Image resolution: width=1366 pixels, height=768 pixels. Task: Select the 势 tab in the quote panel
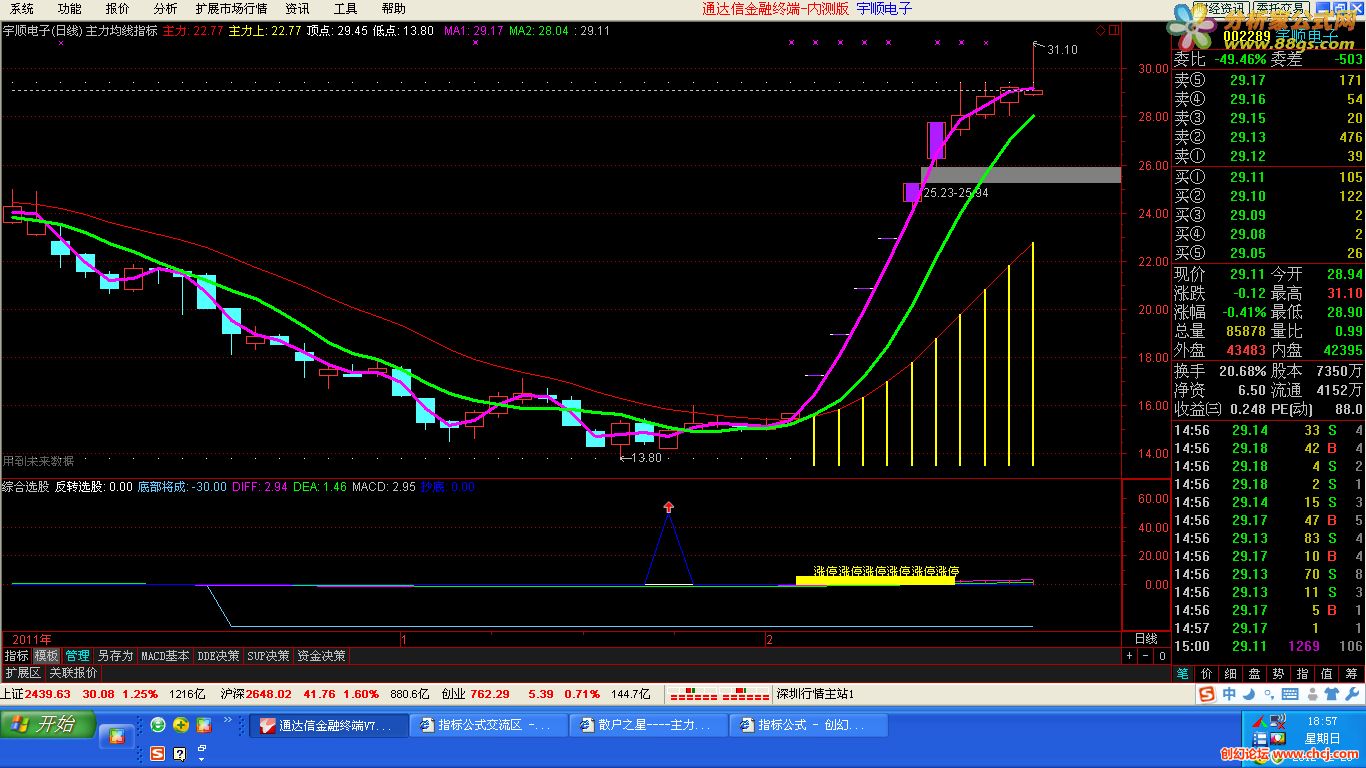coord(1278,674)
